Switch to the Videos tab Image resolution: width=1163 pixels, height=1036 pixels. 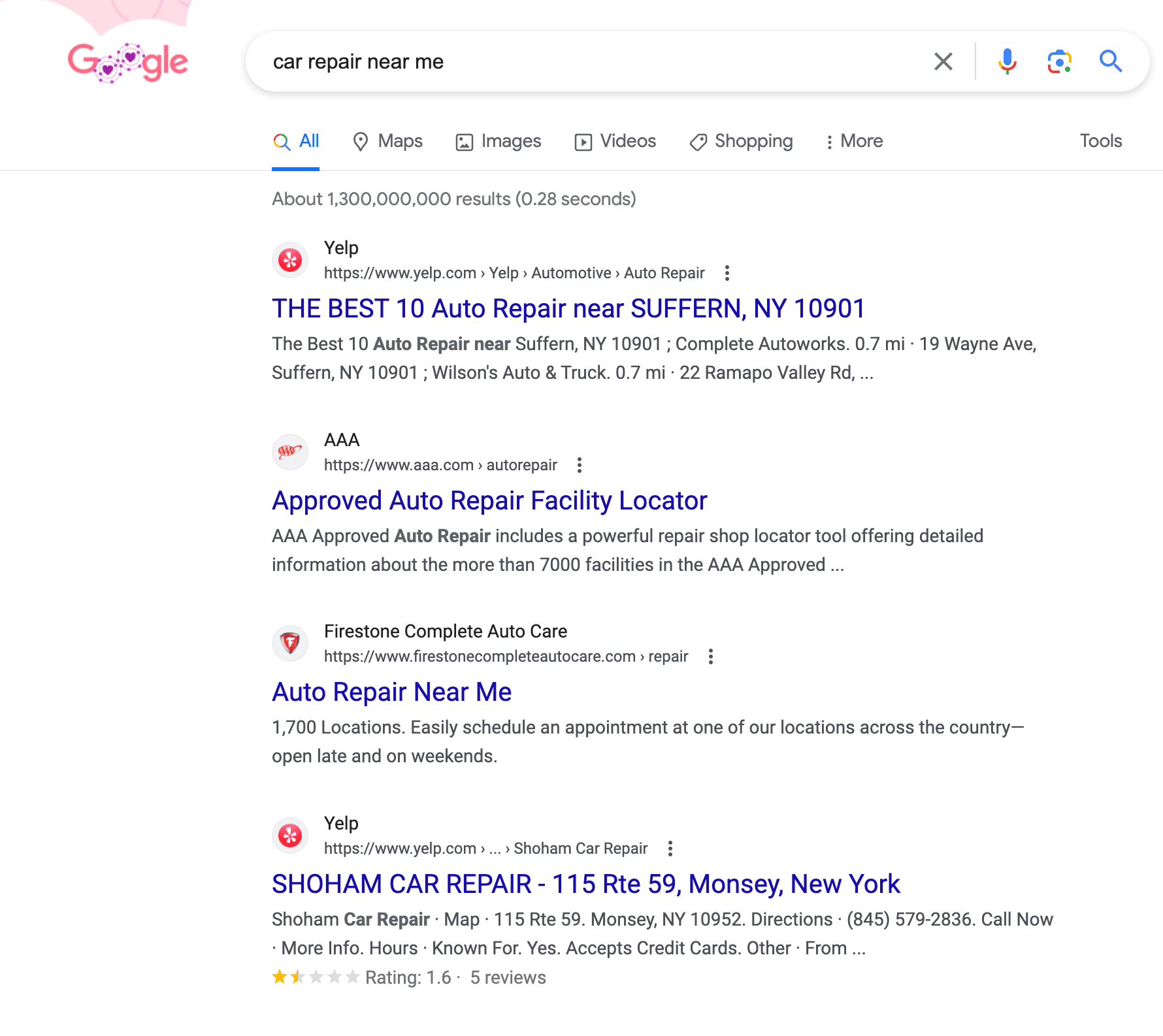click(x=615, y=141)
